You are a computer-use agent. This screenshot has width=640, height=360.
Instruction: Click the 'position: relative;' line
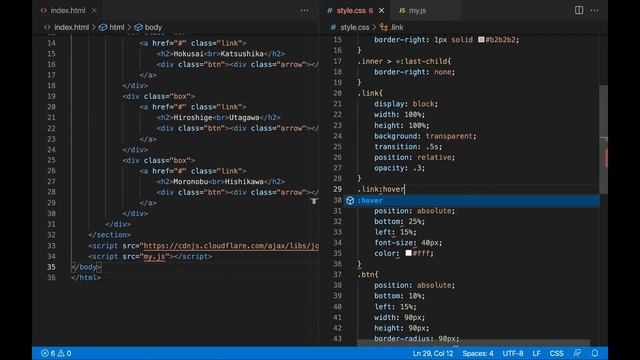click(414, 157)
